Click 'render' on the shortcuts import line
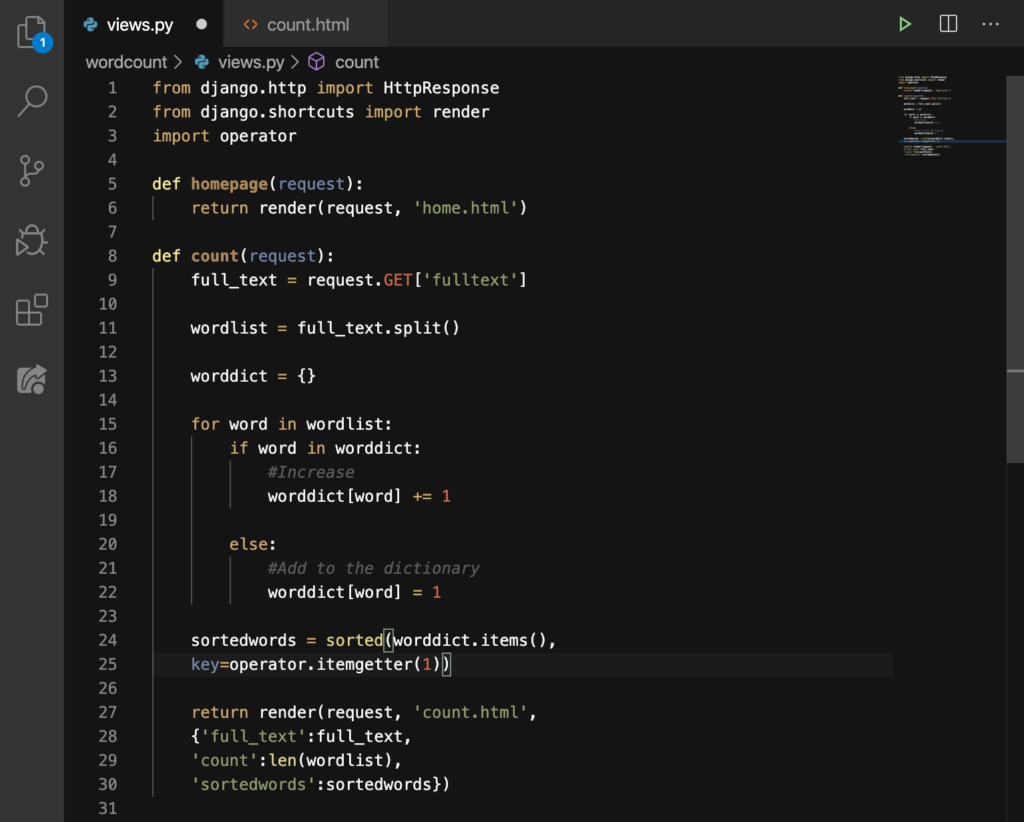The width and height of the screenshot is (1024, 822). click(x=460, y=112)
